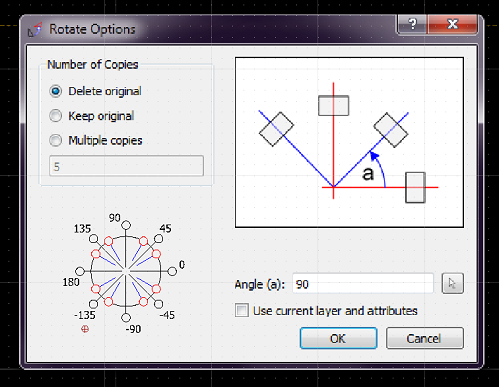Confirm rotation with the OK button

click(x=338, y=338)
